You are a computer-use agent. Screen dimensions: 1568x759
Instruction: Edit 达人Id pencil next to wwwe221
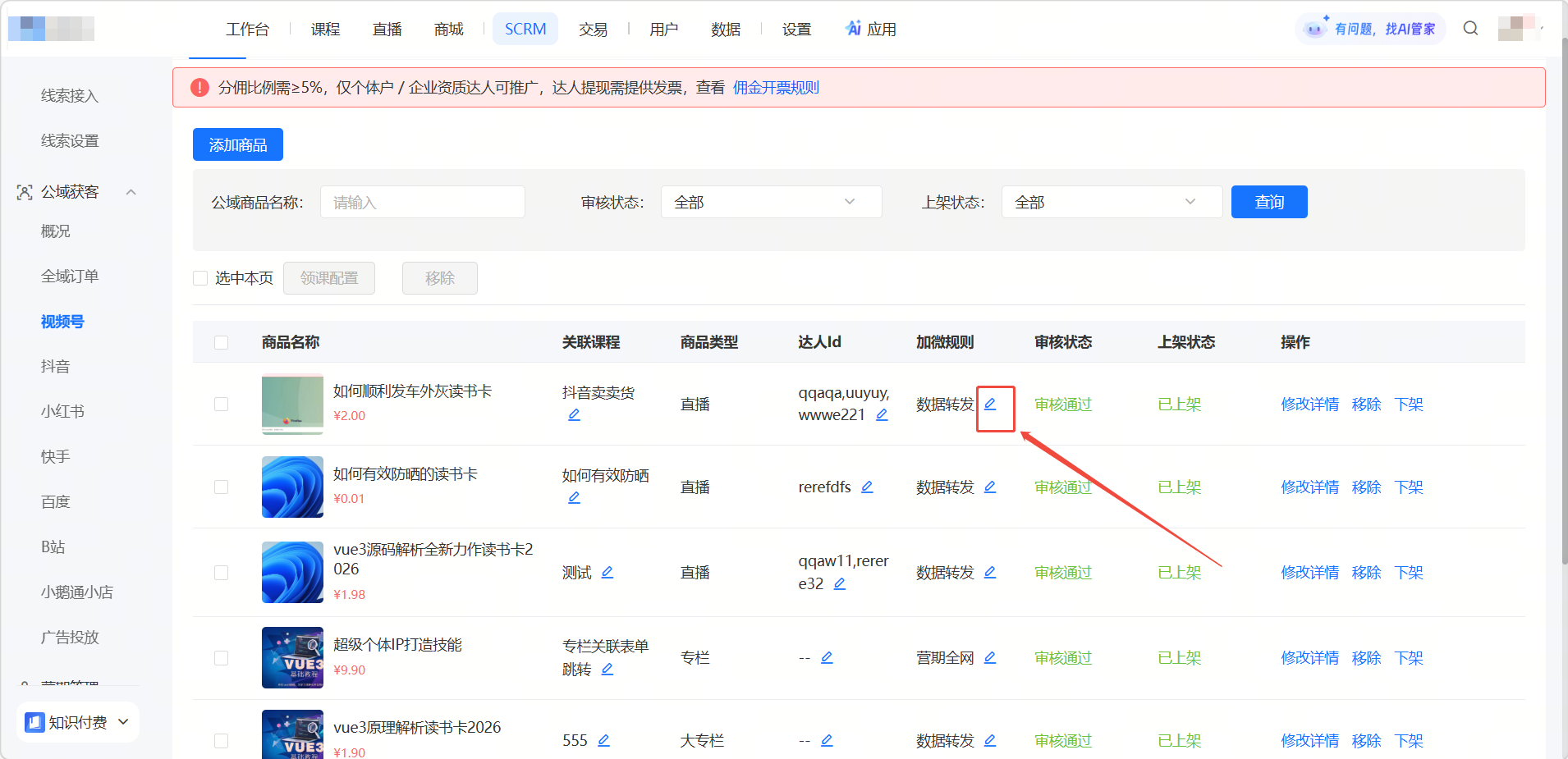[x=882, y=415]
